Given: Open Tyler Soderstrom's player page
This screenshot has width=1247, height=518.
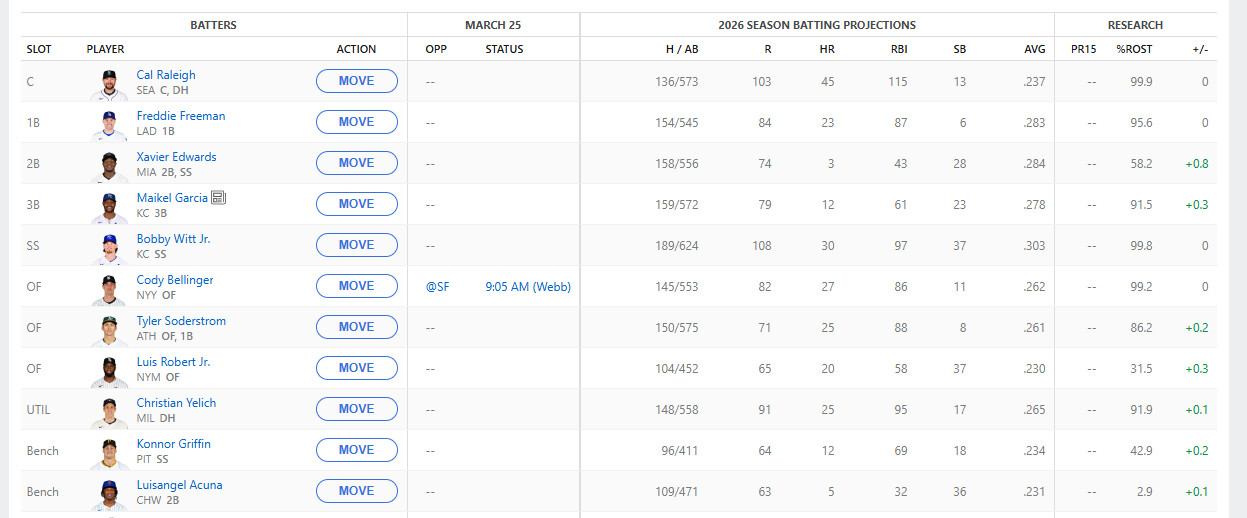Looking at the screenshot, I should tap(181, 321).
